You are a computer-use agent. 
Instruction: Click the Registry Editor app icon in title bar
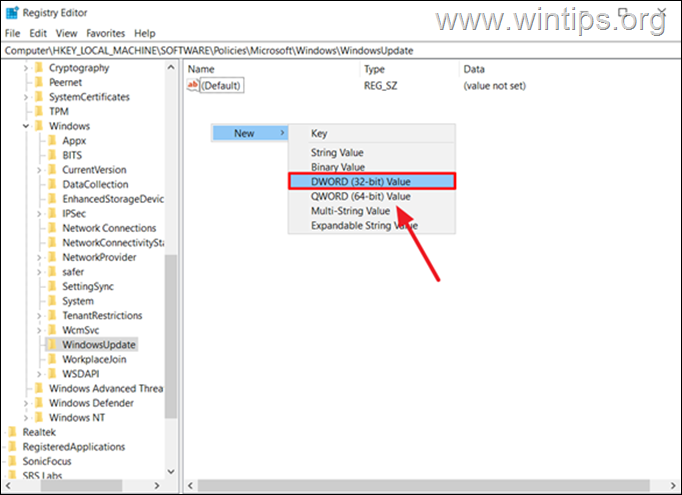pyautogui.click(x=12, y=13)
